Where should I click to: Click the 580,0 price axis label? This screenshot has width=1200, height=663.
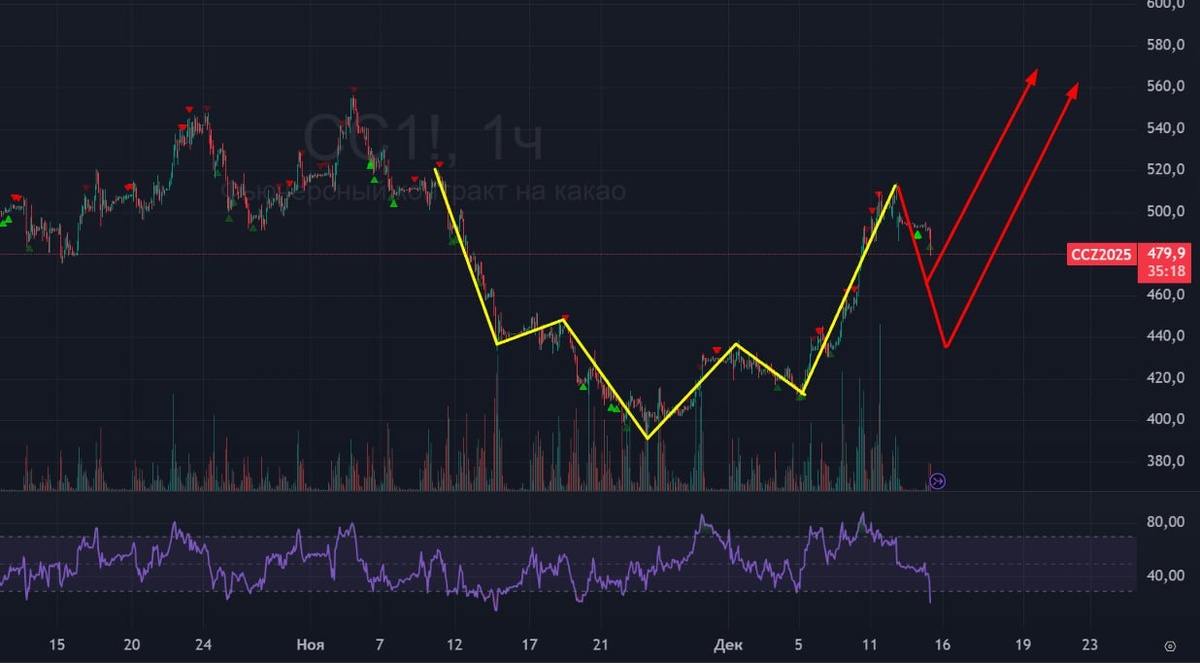pyautogui.click(x=1165, y=45)
